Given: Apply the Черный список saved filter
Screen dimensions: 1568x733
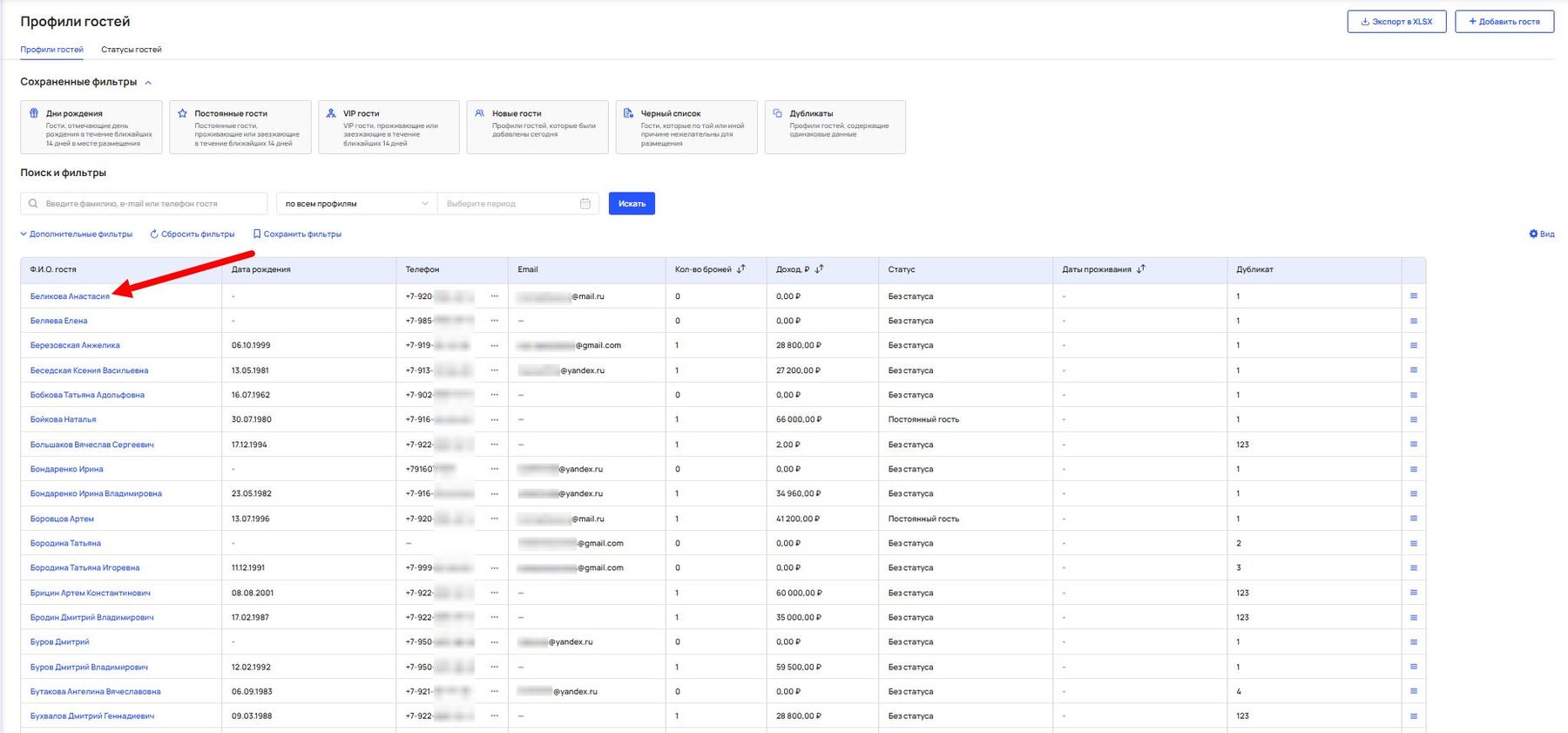Looking at the screenshot, I should pos(686,127).
